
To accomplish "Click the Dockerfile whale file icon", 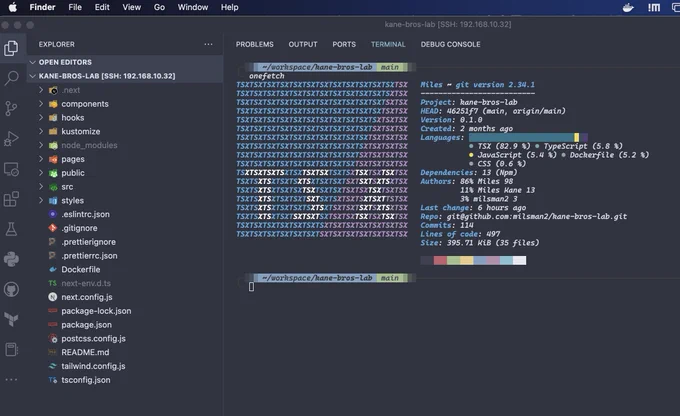I will click(53, 269).
